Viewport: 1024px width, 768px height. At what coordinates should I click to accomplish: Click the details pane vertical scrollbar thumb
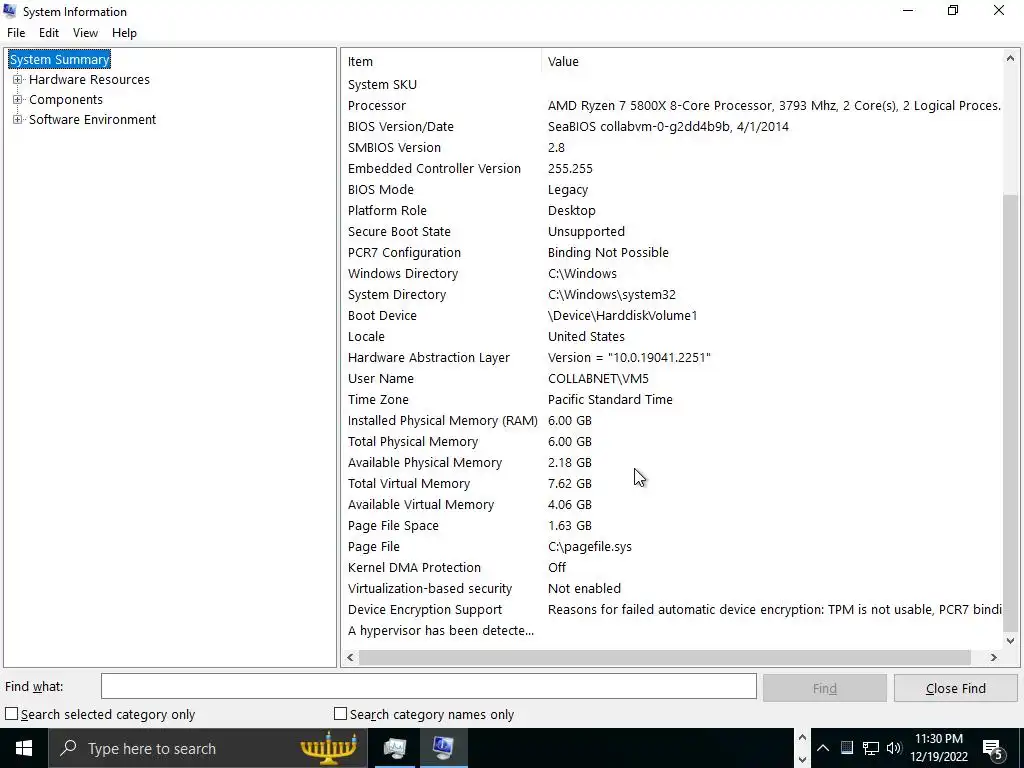1010,412
